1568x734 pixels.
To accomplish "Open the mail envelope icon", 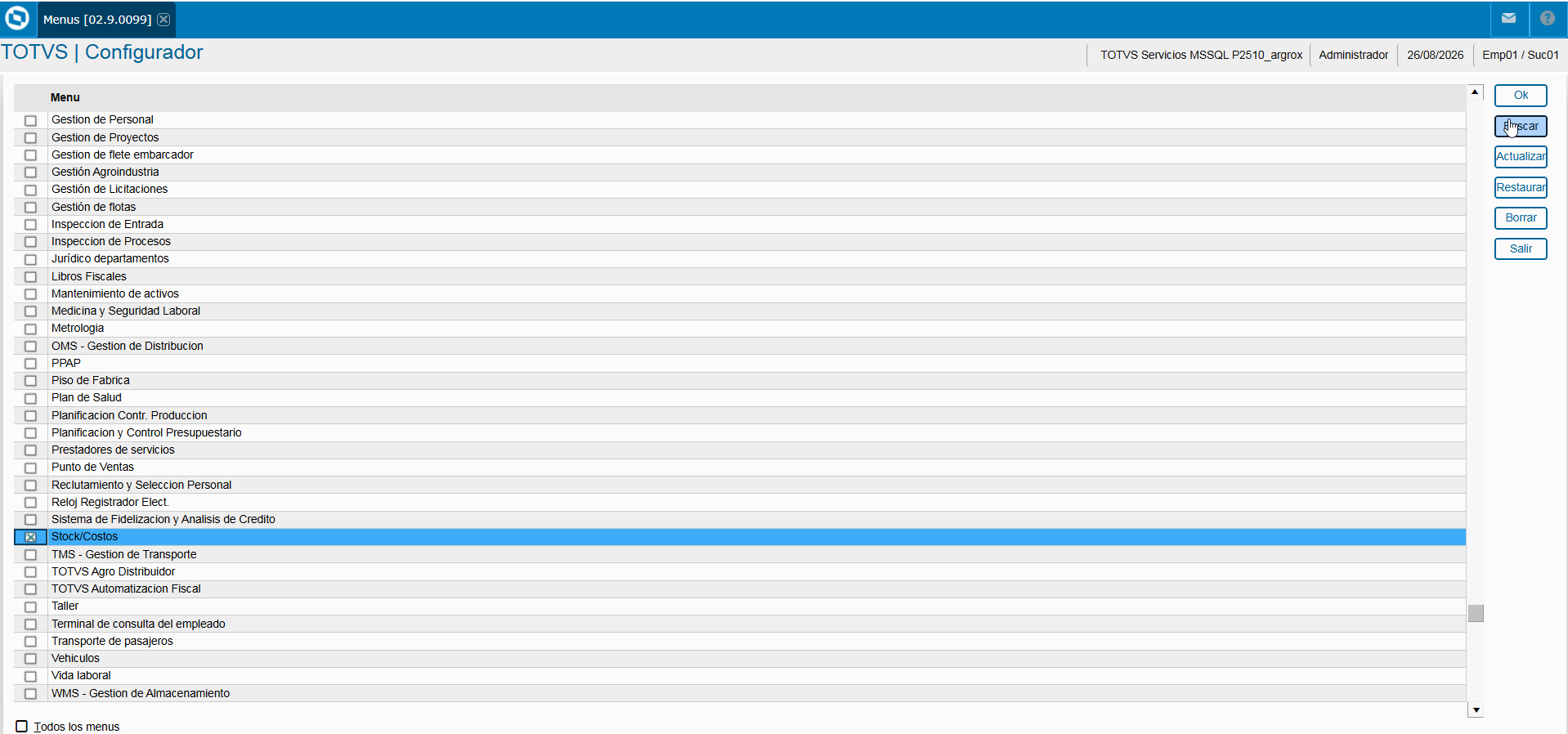I will click(1508, 19).
